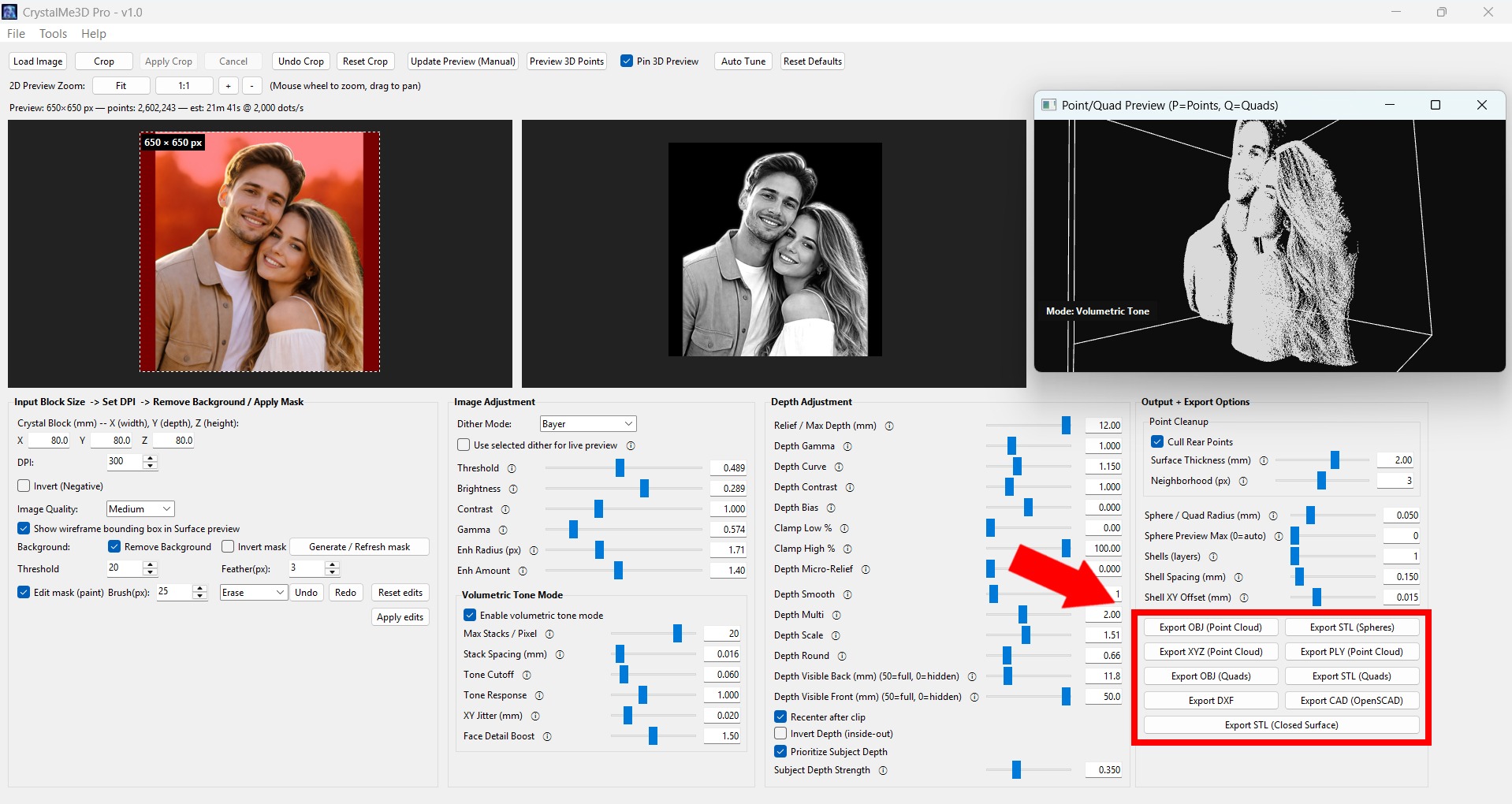Open the Dither Mode dropdown

tap(587, 424)
